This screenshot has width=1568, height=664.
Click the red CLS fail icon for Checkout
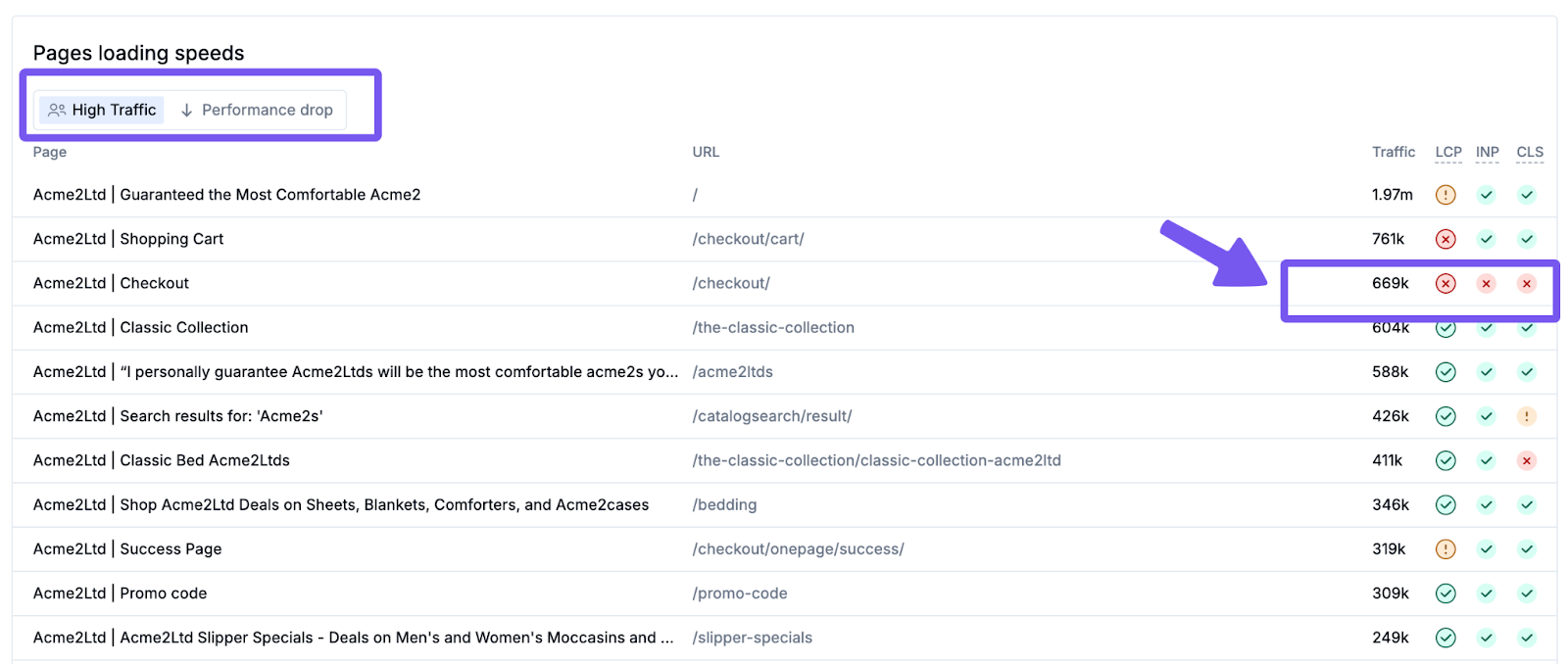1526,284
